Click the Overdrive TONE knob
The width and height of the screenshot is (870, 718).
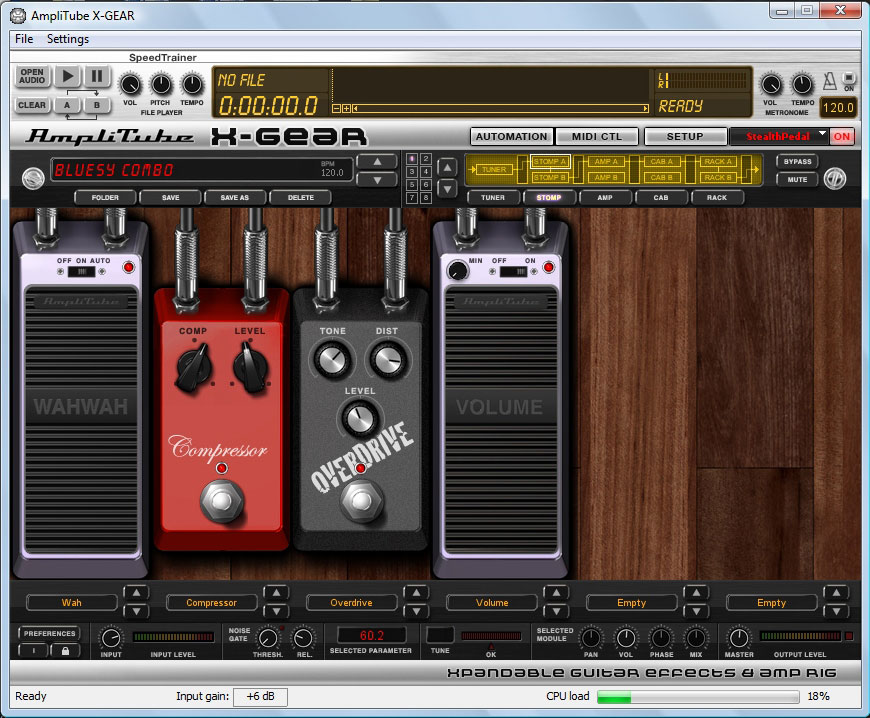pos(332,360)
